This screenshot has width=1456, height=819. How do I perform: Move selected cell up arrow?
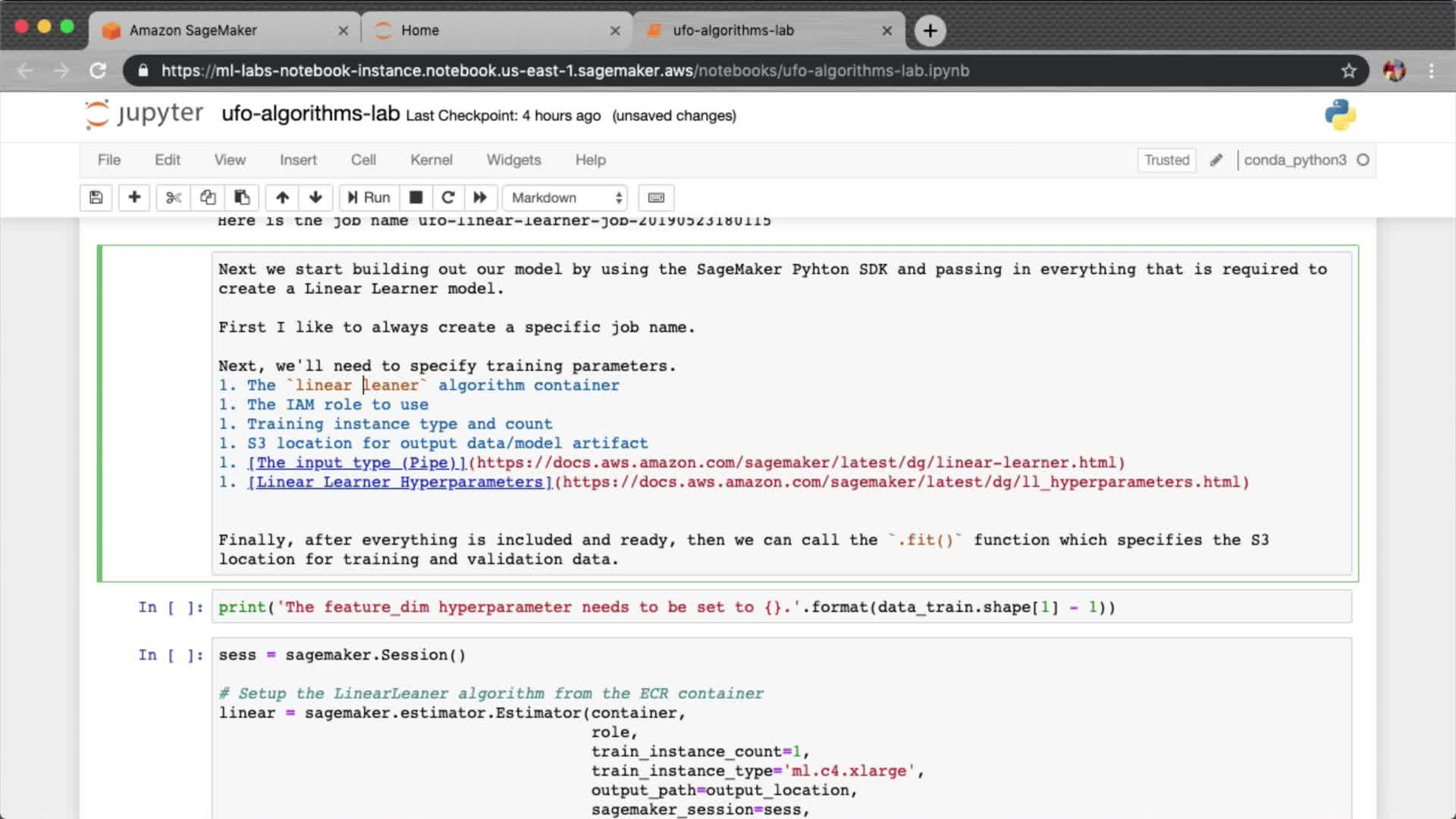(x=282, y=198)
